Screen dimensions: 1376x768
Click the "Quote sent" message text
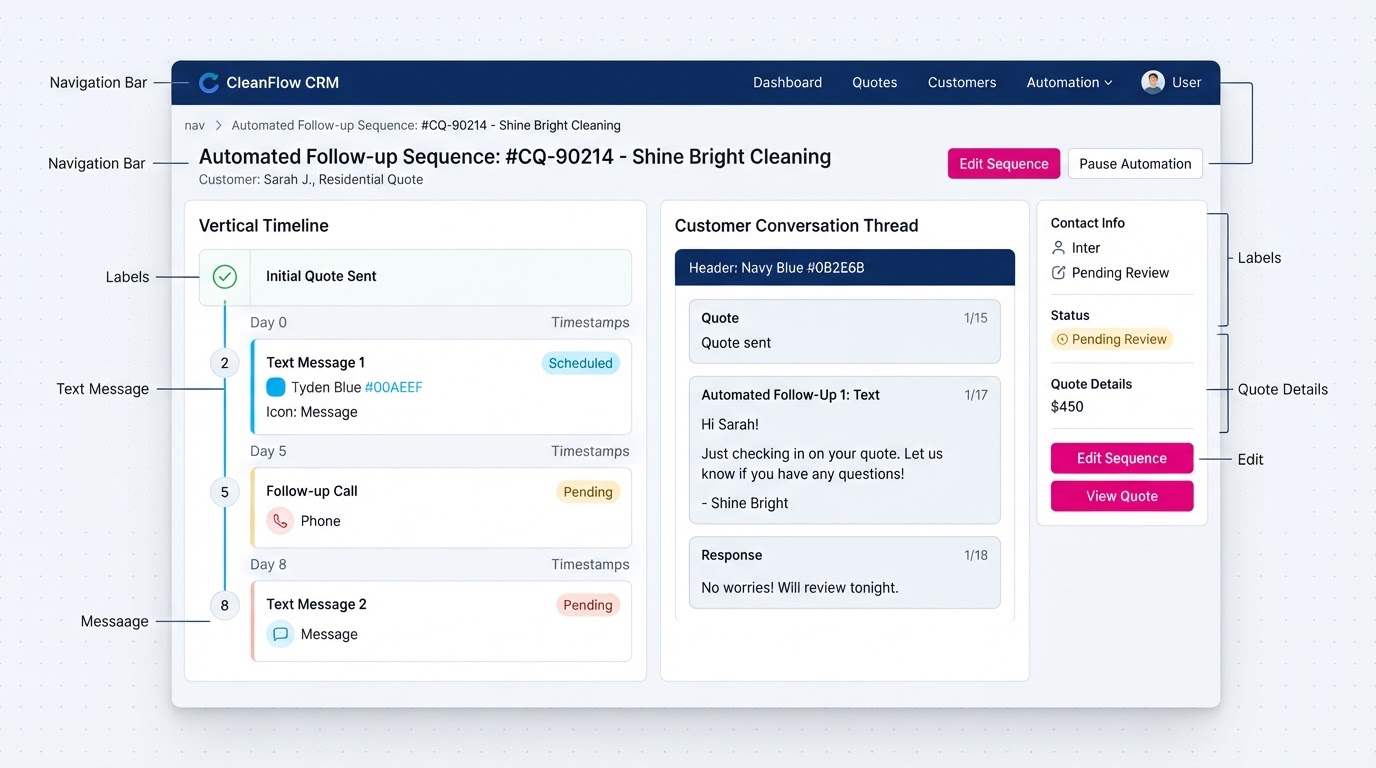(x=736, y=343)
